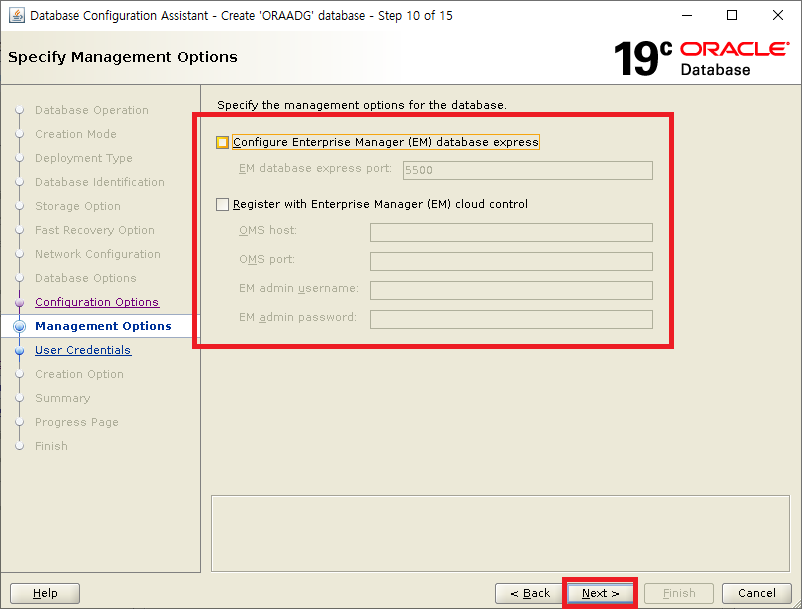Click the Fast Recovery Option step label
This screenshot has width=802, height=609.
95,231
